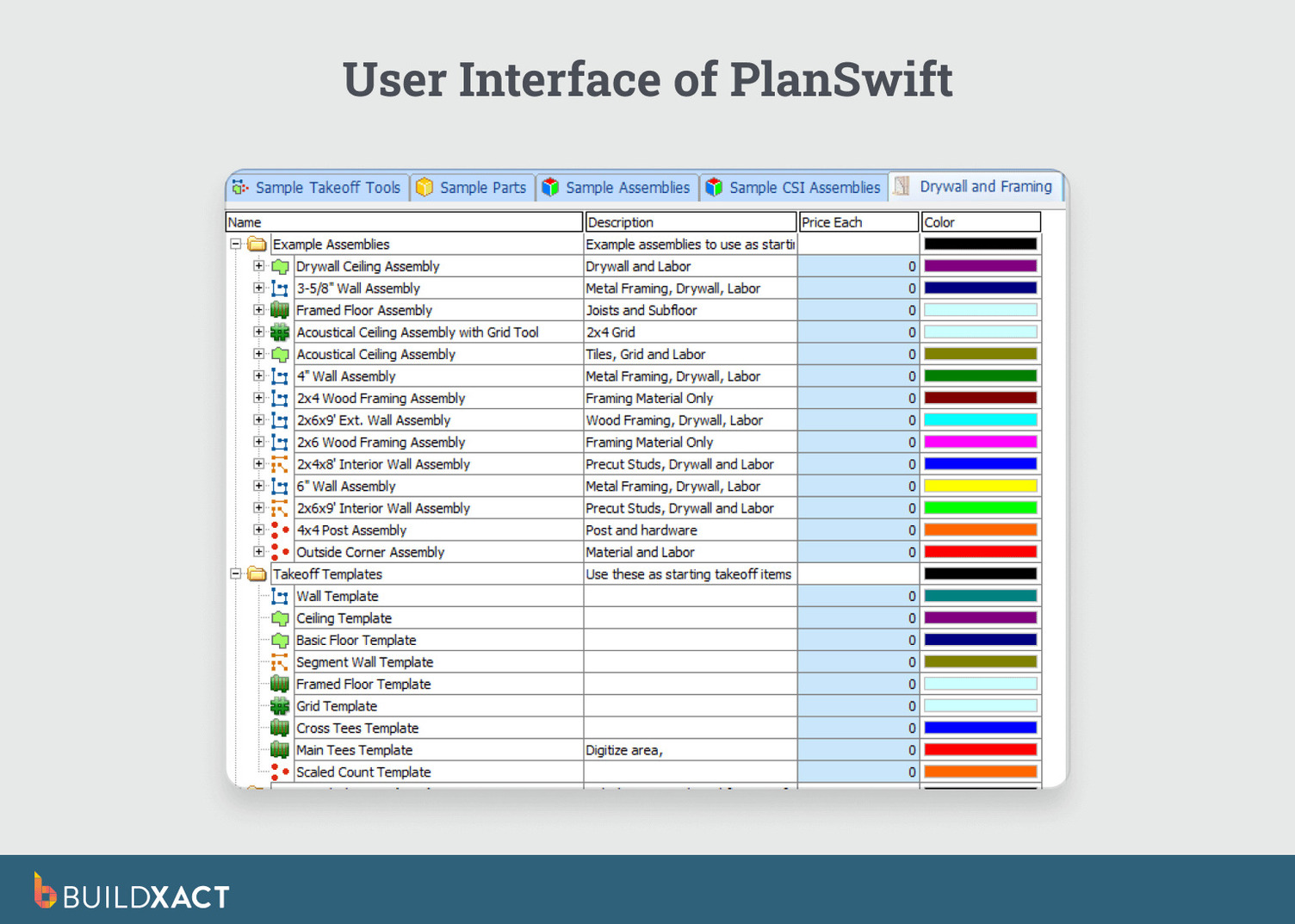Expand the Drywall Ceiling Assembly item

coord(259,266)
